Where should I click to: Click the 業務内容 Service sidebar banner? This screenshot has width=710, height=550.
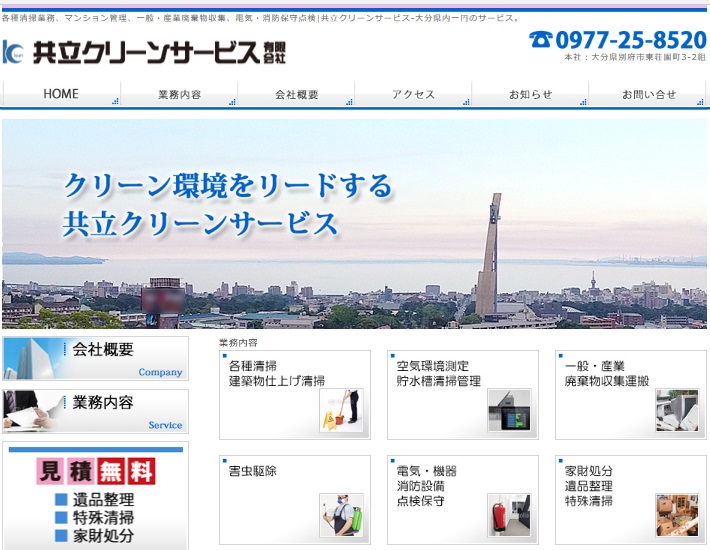click(95, 410)
